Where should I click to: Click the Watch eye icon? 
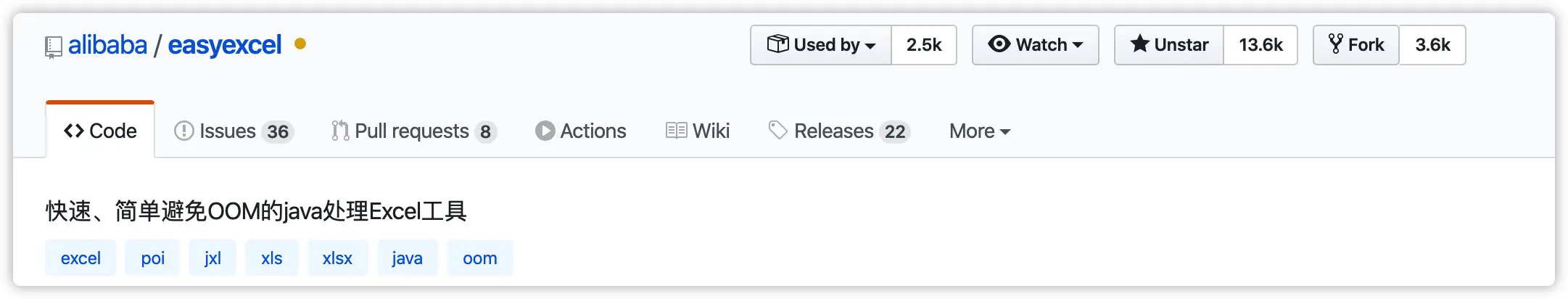click(x=999, y=44)
